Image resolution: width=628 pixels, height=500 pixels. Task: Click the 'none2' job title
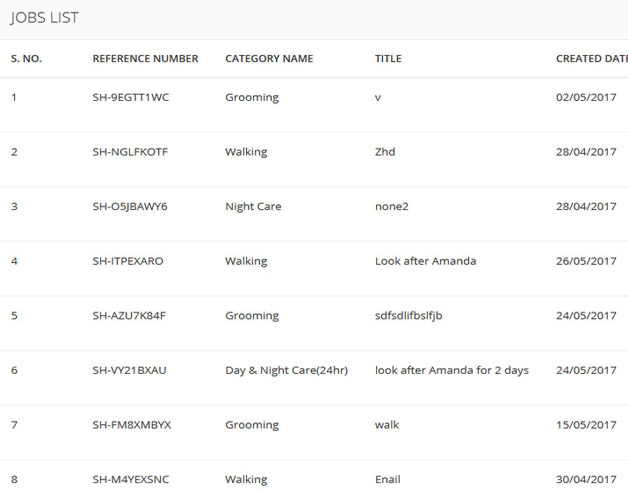(x=392, y=207)
